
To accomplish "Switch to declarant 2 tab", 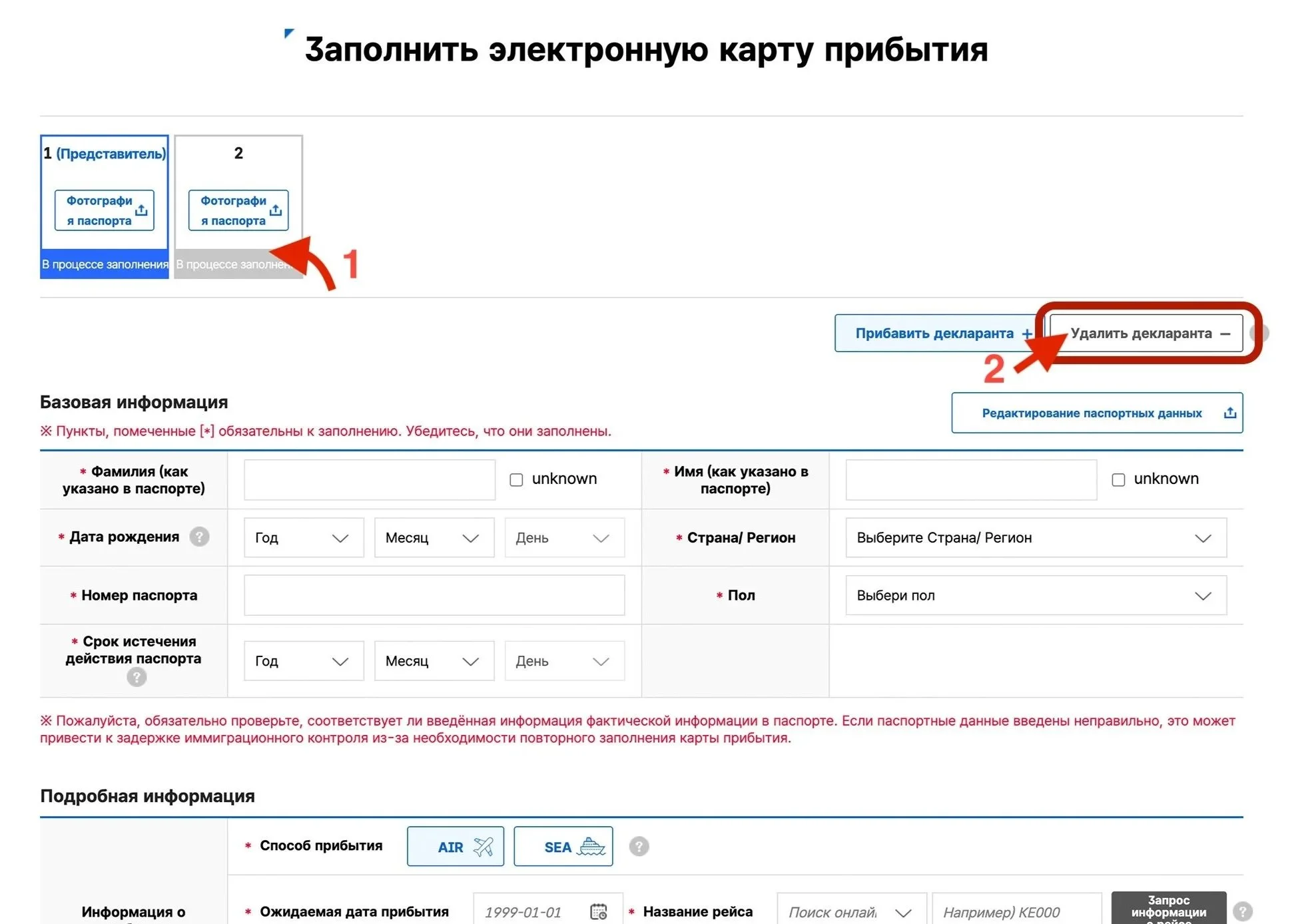I will click(x=238, y=154).
